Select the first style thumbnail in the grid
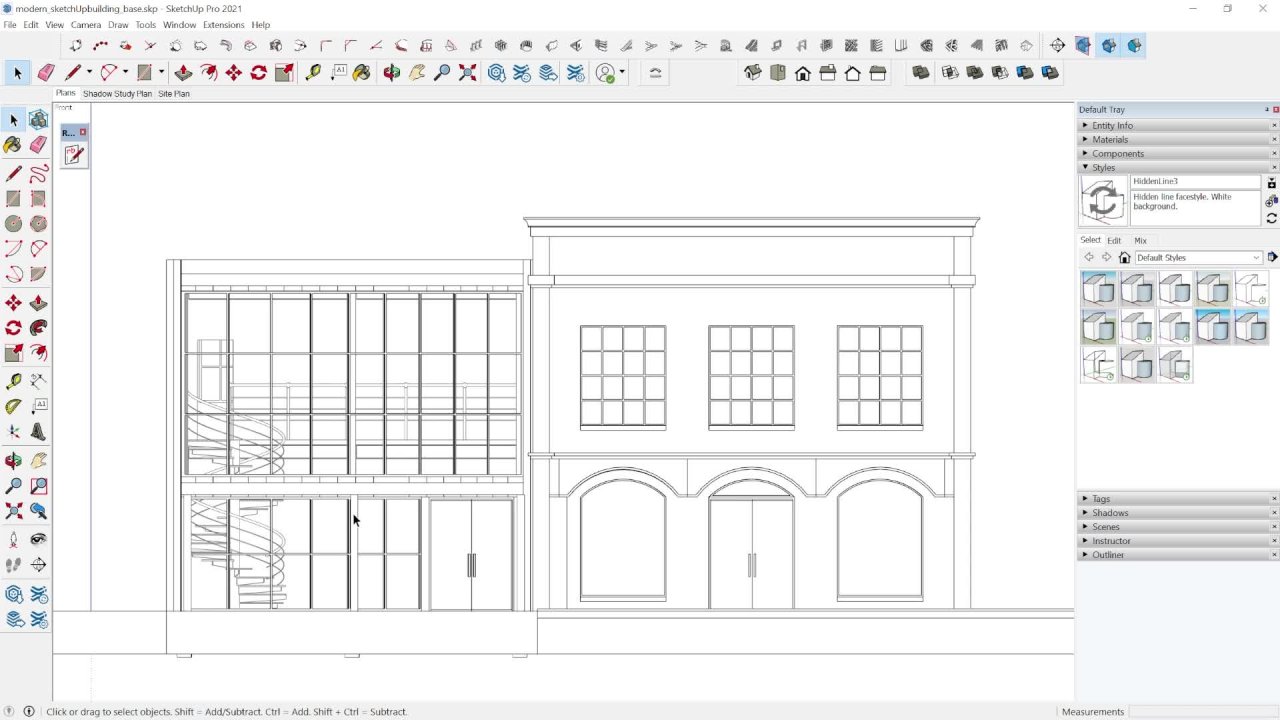1280x720 pixels. (x=1098, y=289)
